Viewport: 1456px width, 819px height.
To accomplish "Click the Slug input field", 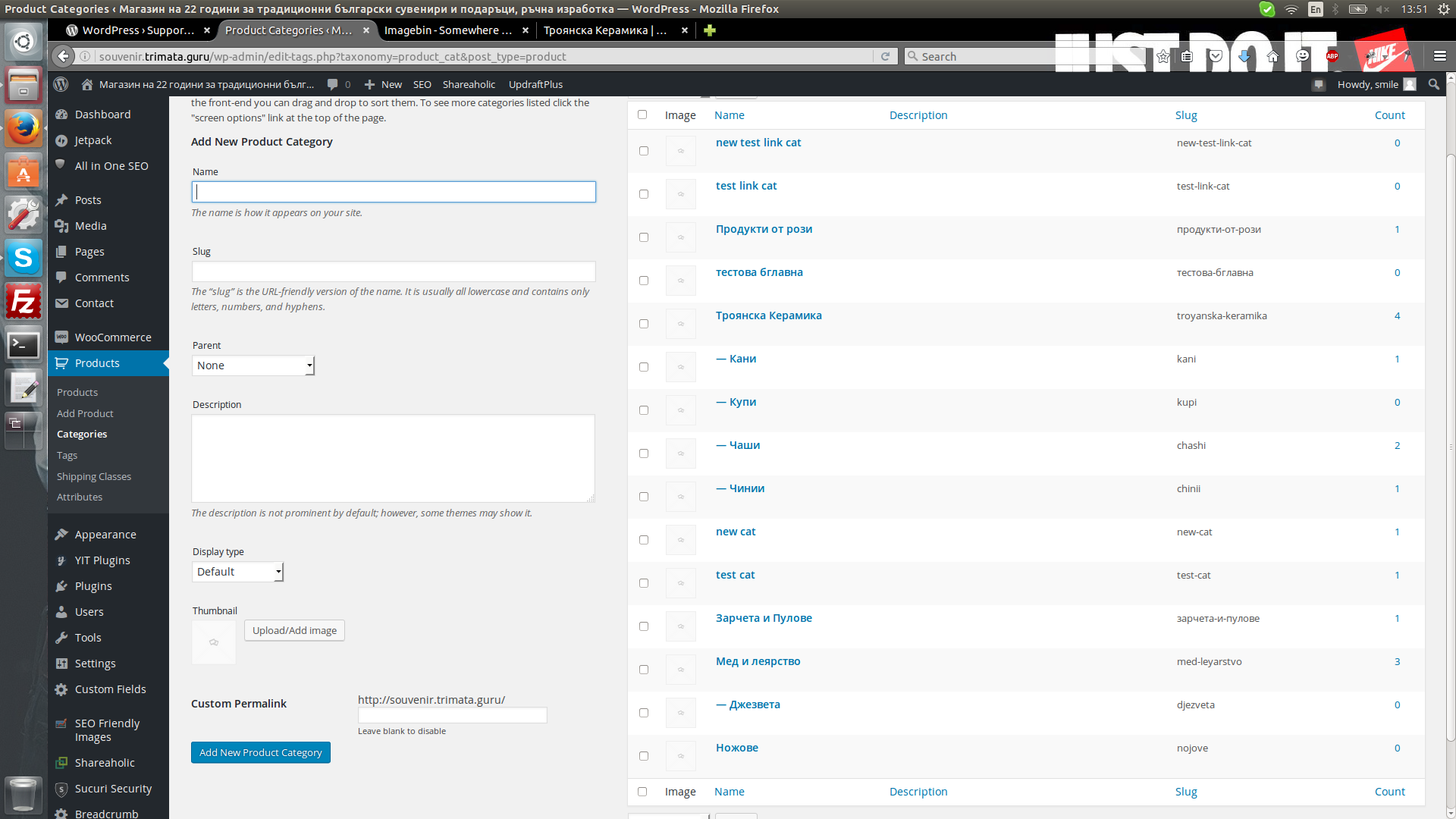I will point(394,271).
